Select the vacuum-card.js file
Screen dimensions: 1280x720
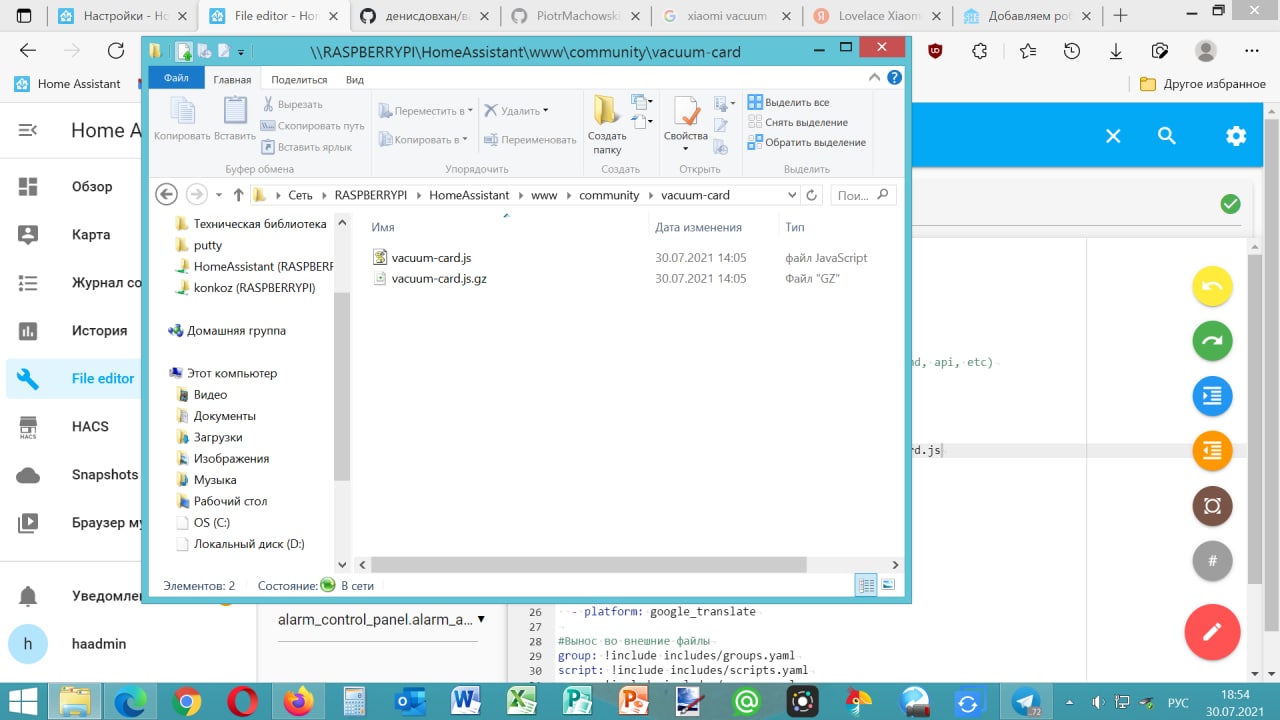click(x=431, y=257)
